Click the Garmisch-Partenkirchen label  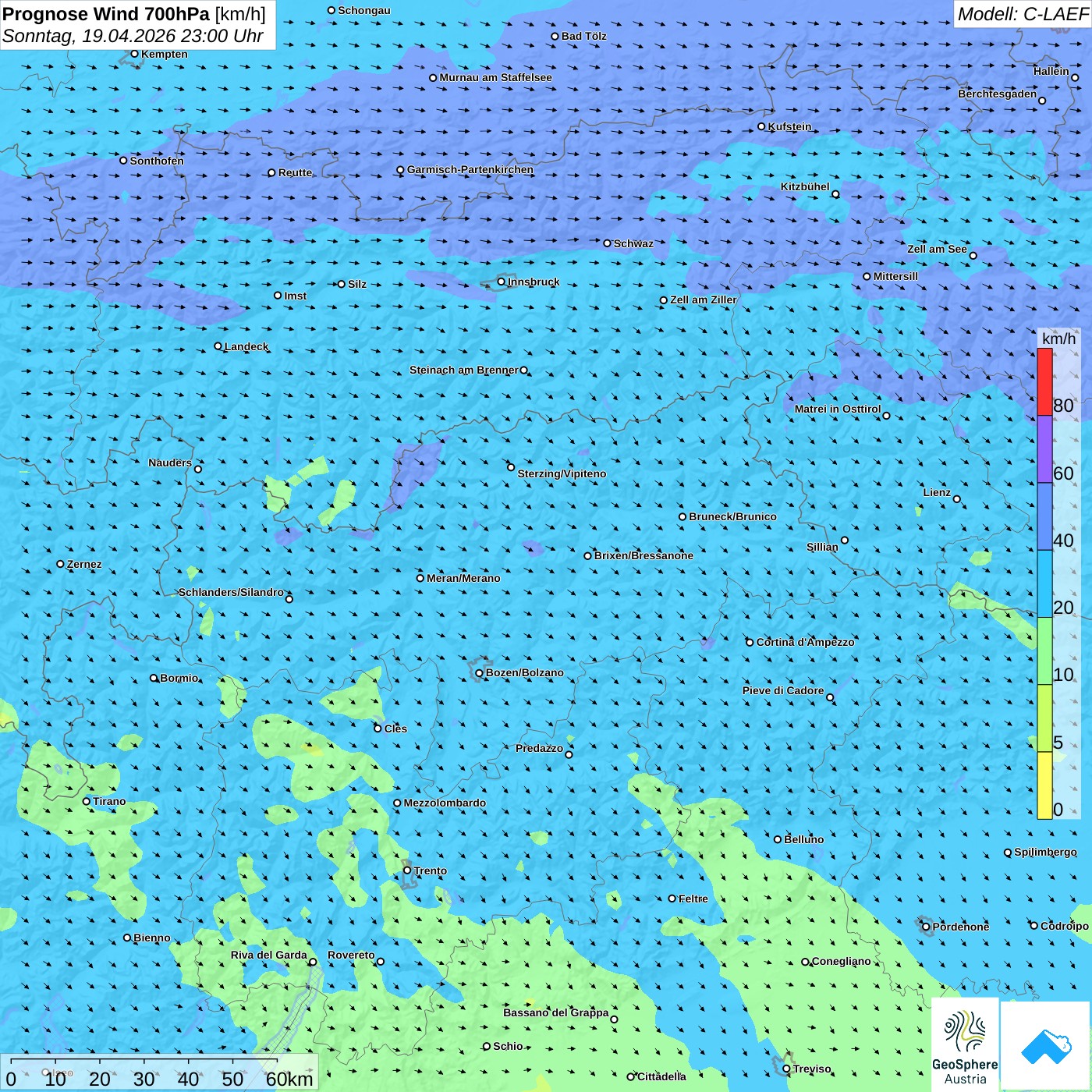click(470, 169)
